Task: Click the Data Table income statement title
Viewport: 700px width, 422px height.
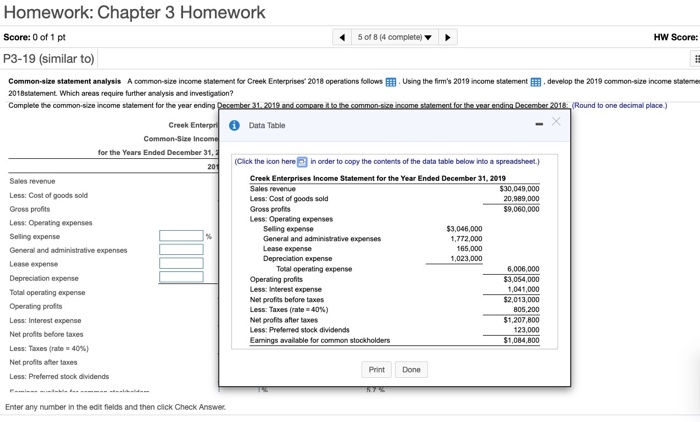Action: pyautogui.click(x=378, y=179)
